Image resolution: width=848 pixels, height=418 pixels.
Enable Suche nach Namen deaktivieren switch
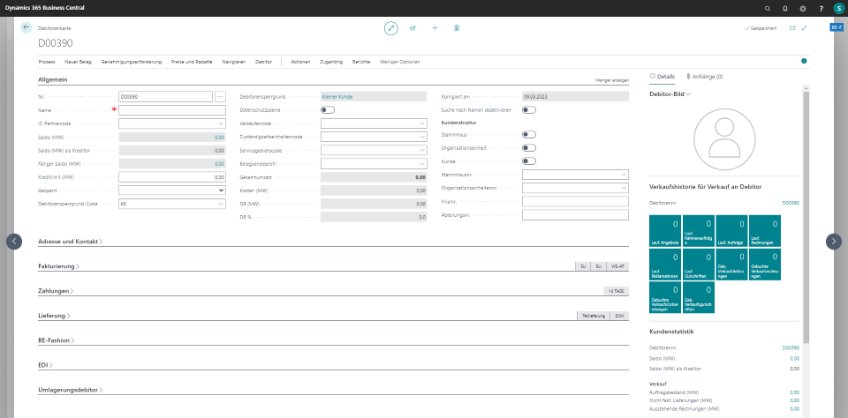pos(529,110)
